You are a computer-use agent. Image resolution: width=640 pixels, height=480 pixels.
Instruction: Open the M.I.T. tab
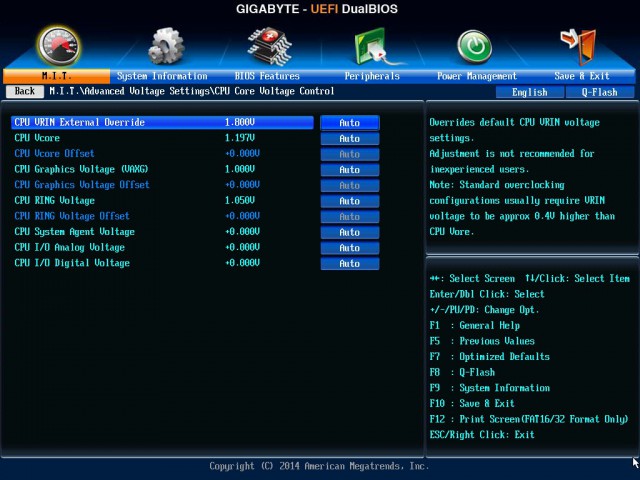point(56,76)
